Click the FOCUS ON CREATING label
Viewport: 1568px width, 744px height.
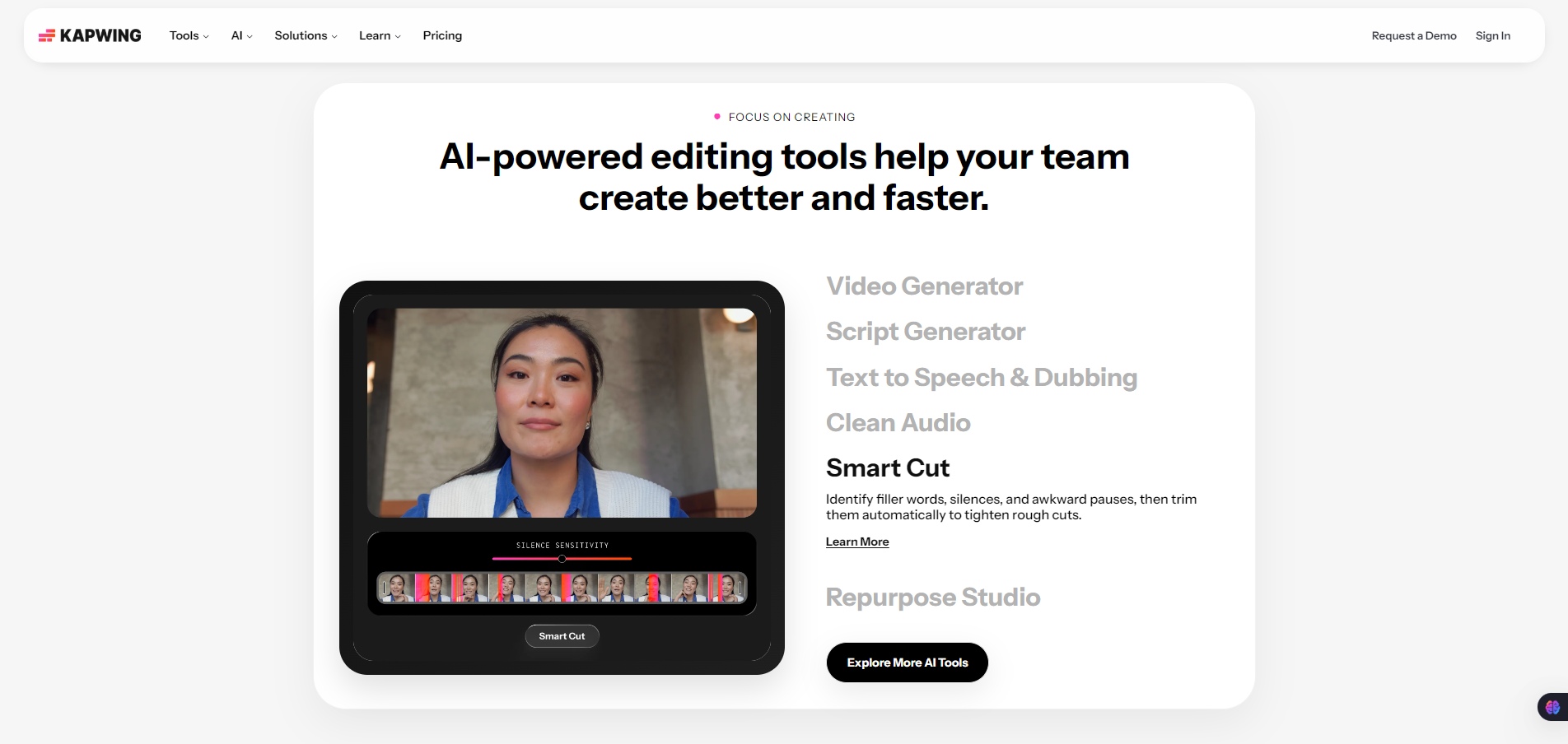pyautogui.click(x=791, y=117)
